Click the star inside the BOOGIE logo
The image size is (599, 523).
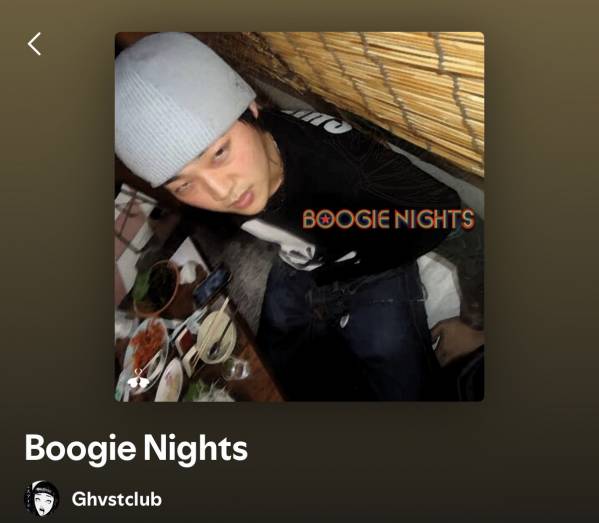pyautogui.click(x=325, y=219)
